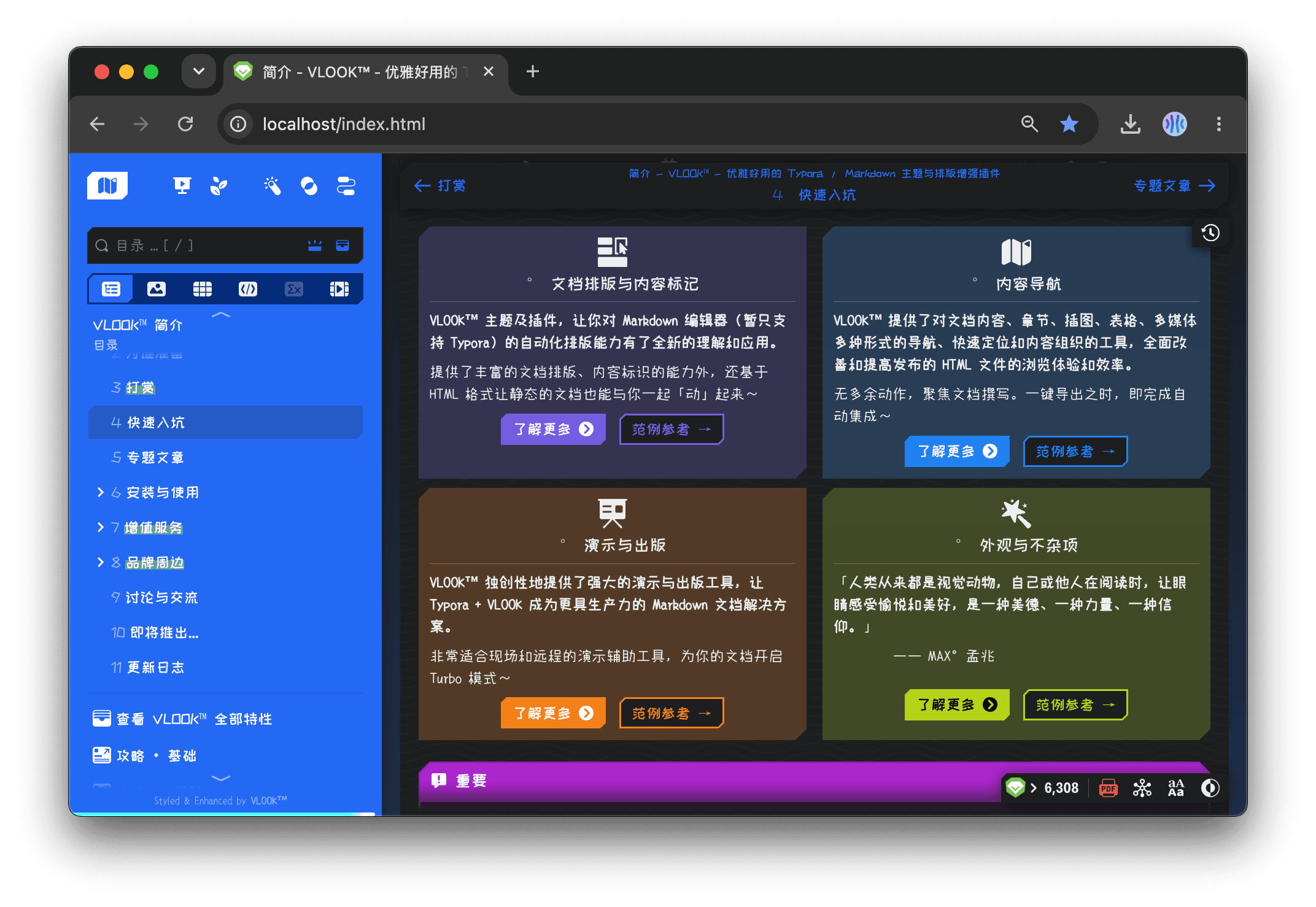Open the network graph icon in bottom toolbar
1316x907 pixels.
coord(1142,788)
